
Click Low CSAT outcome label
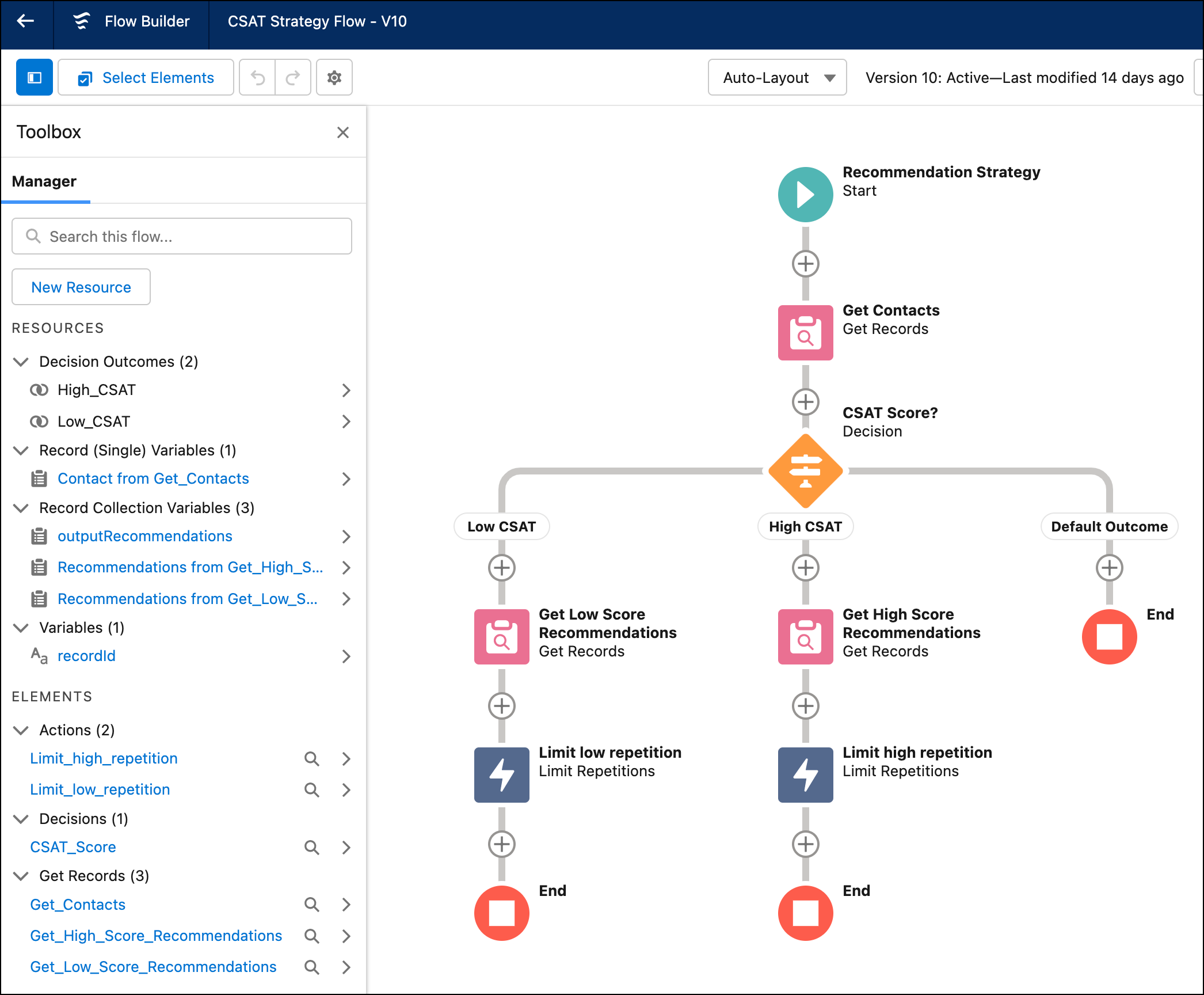click(x=502, y=526)
